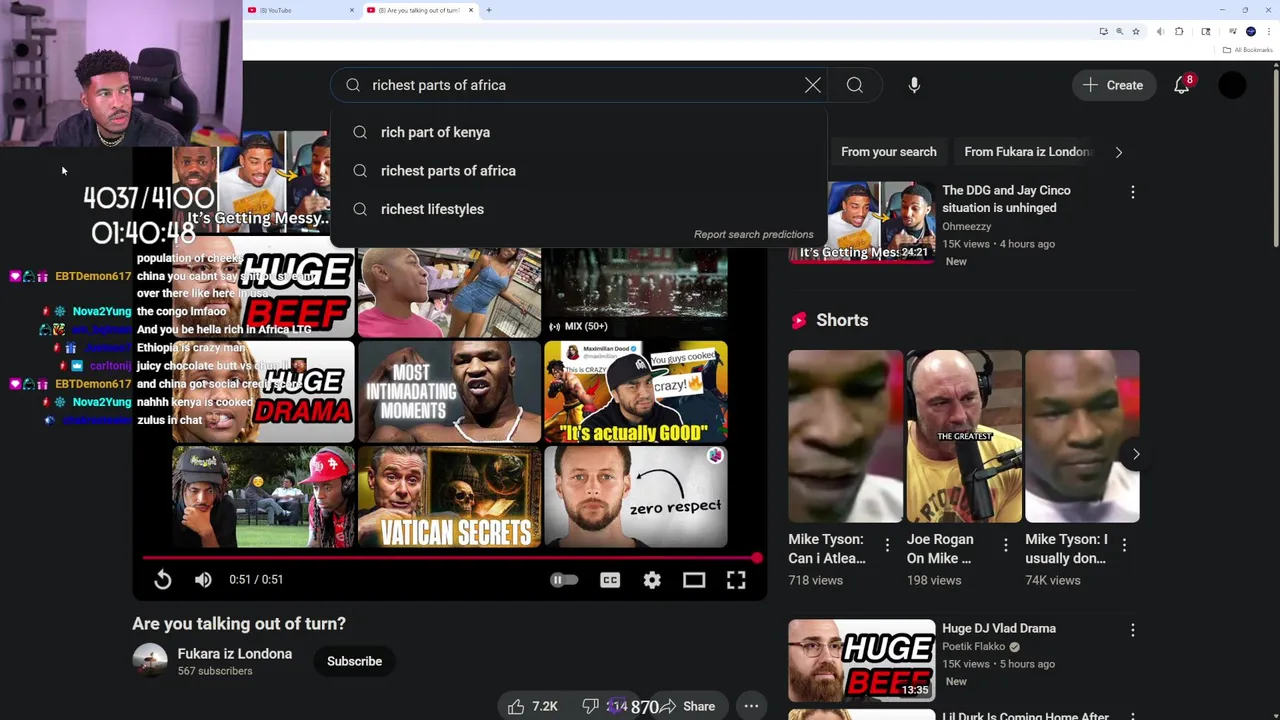Click 'Report search predictions' link
This screenshot has width=1280, height=720.
click(x=753, y=234)
